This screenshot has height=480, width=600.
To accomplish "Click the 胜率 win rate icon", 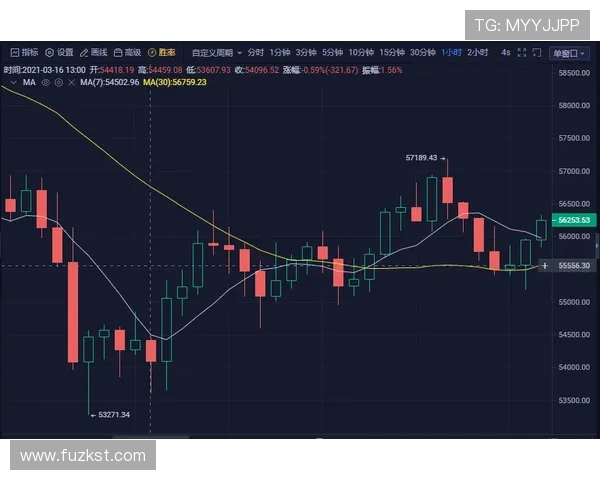I will coord(161,52).
